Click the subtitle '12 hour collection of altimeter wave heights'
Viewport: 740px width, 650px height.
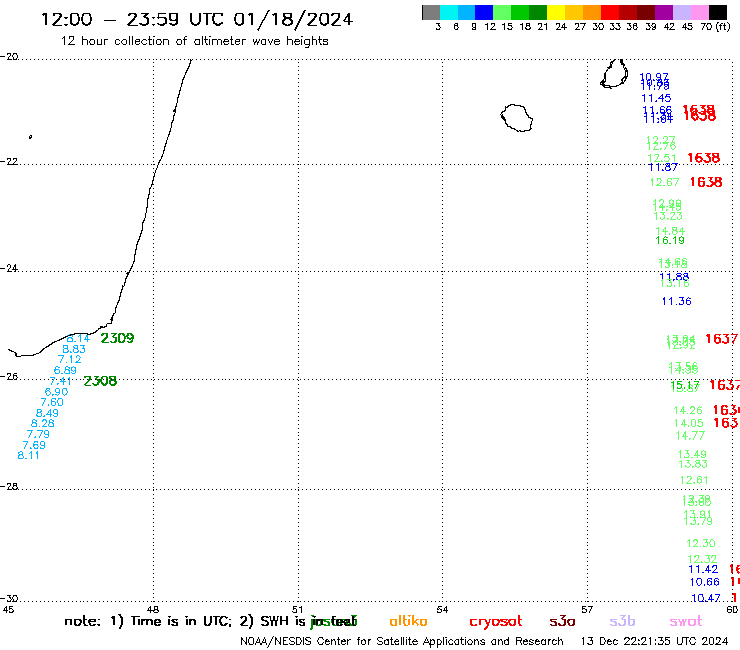click(x=194, y=41)
